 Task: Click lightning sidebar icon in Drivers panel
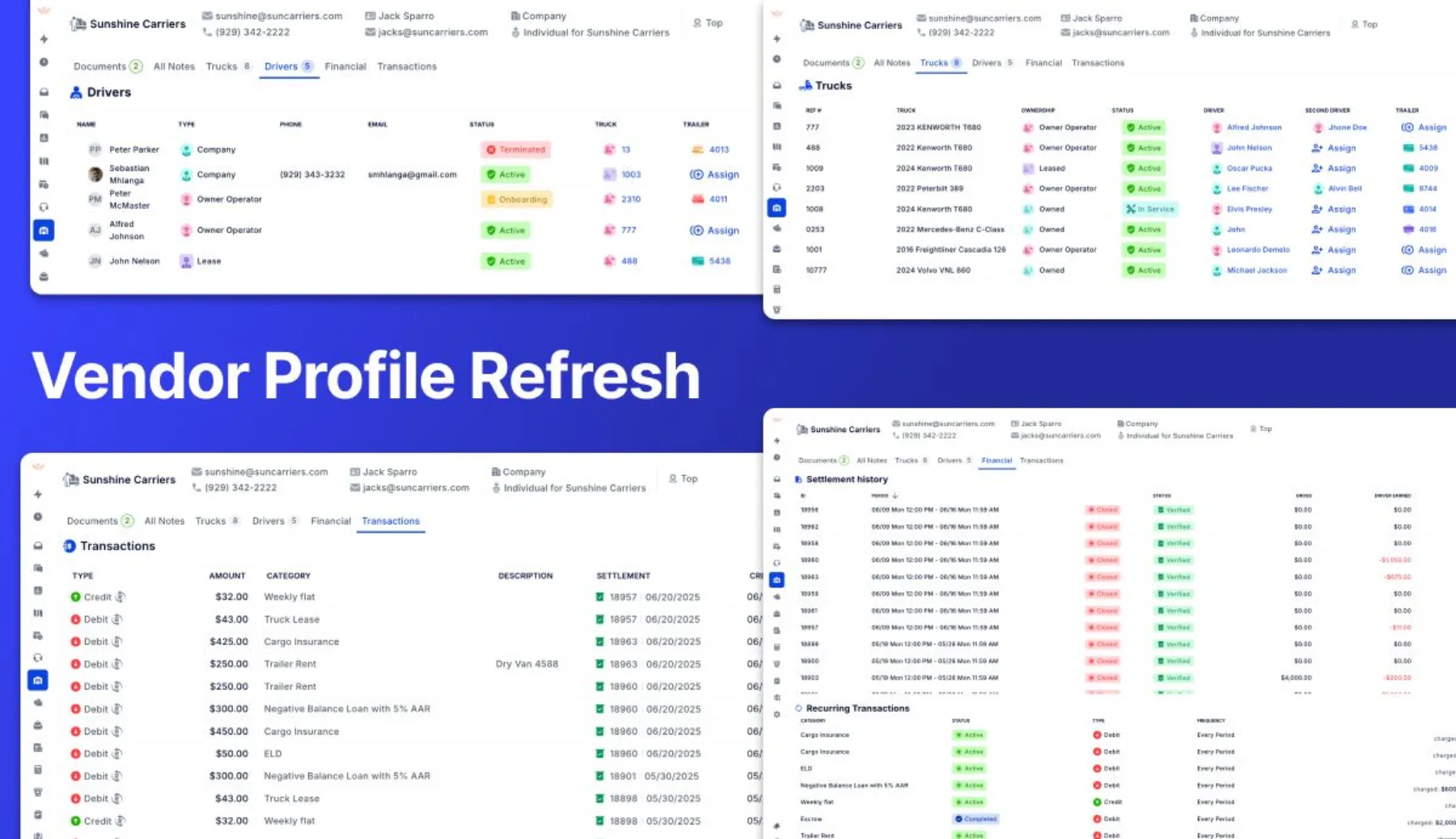tap(44, 39)
